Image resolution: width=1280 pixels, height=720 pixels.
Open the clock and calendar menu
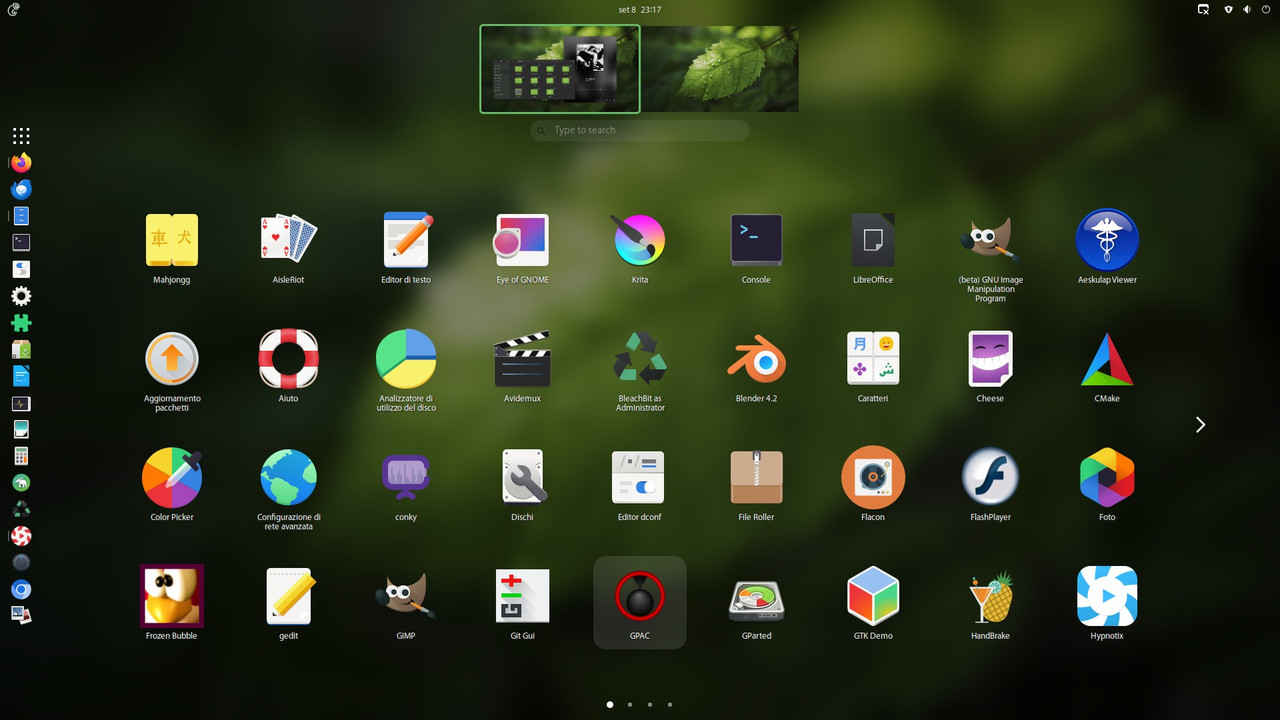(x=639, y=9)
